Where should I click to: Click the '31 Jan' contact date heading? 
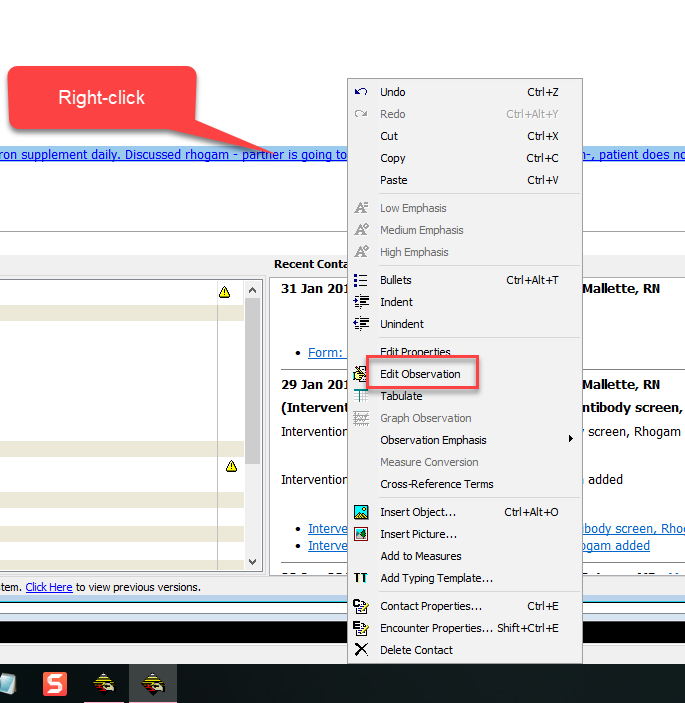tap(314, 288)
